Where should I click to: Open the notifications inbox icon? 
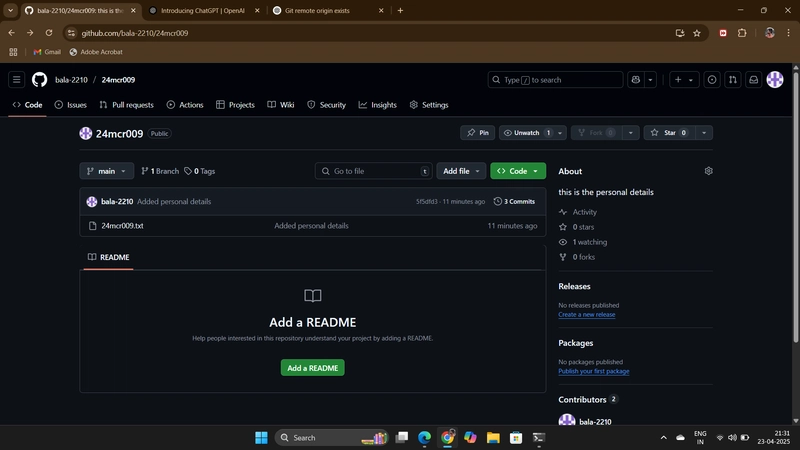pos(754,80)
